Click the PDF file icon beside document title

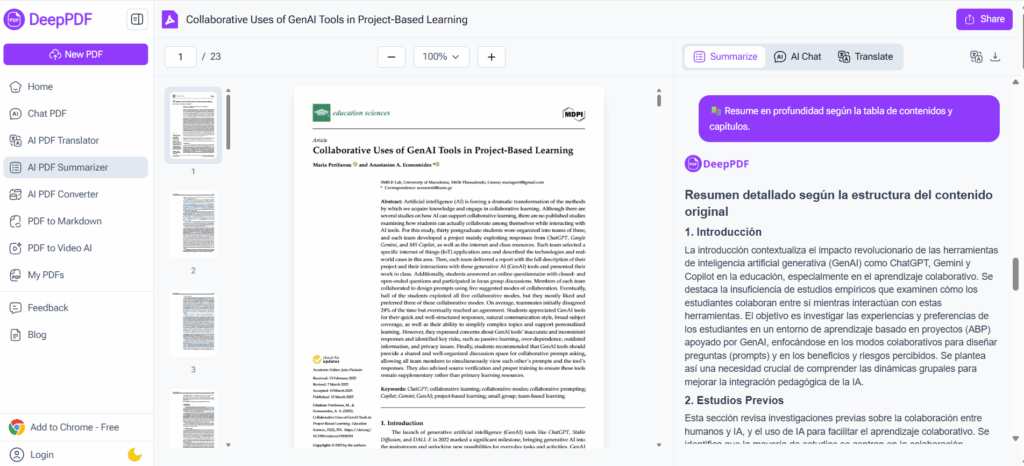[170, 20]
